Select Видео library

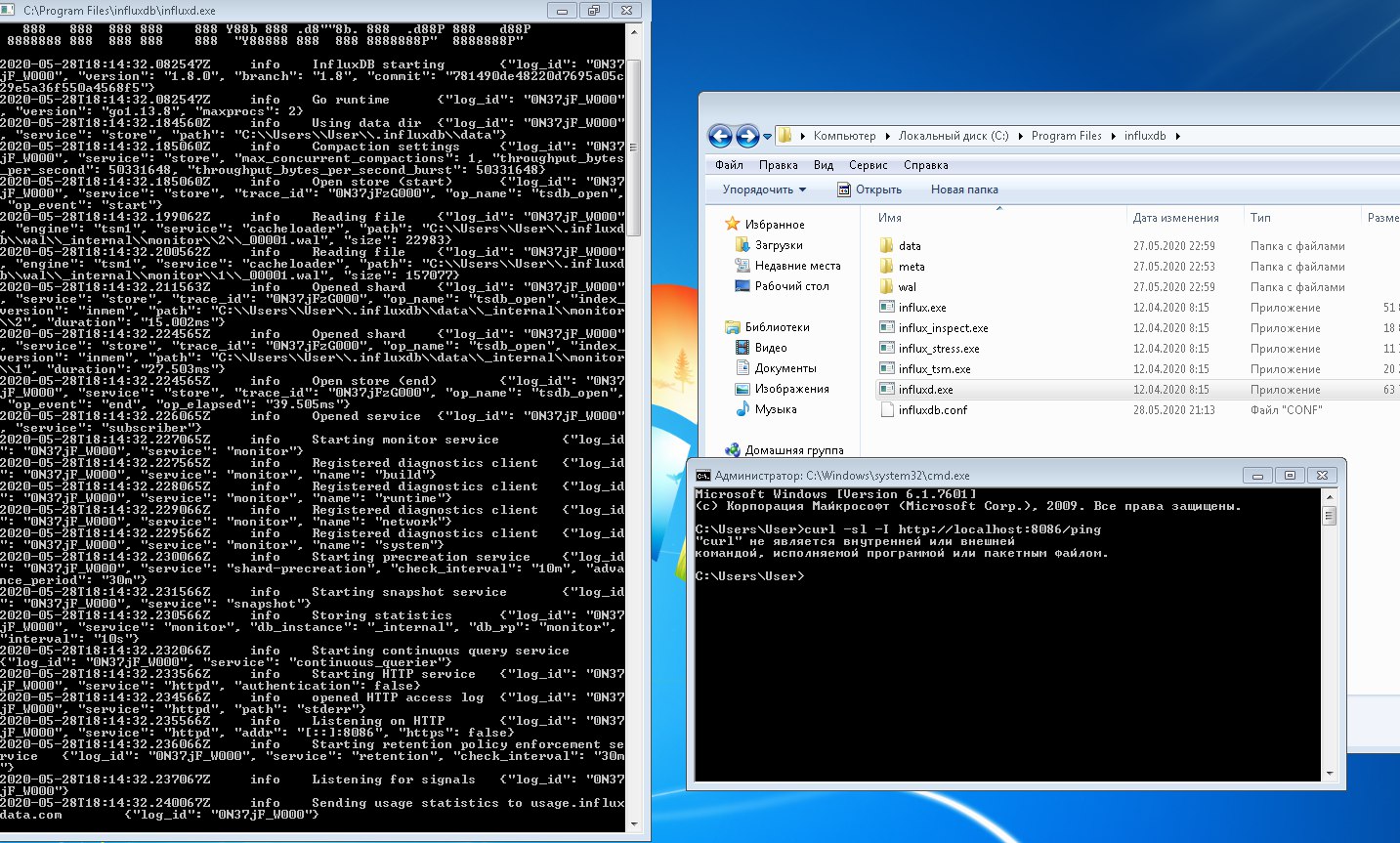(771, 348)
